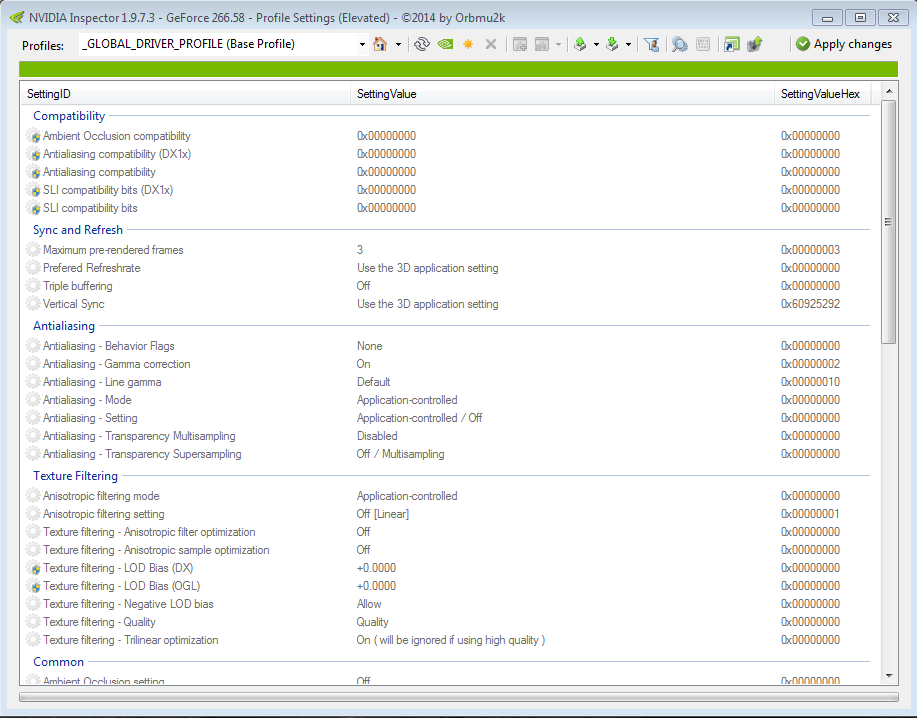Select the Sync and Refresh group header
The height and width of the screenshot is (718, 917).
78,230
